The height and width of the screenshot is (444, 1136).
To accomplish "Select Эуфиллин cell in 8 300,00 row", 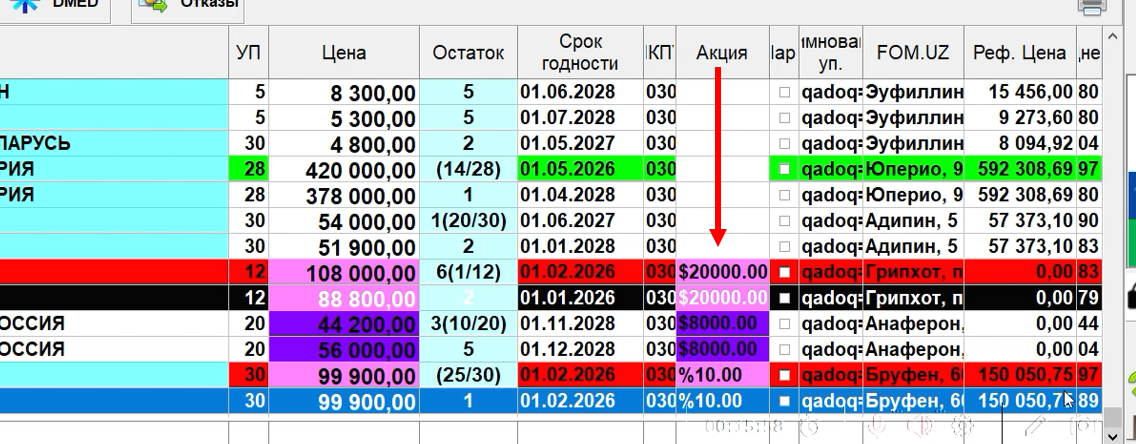I will 913,93.
